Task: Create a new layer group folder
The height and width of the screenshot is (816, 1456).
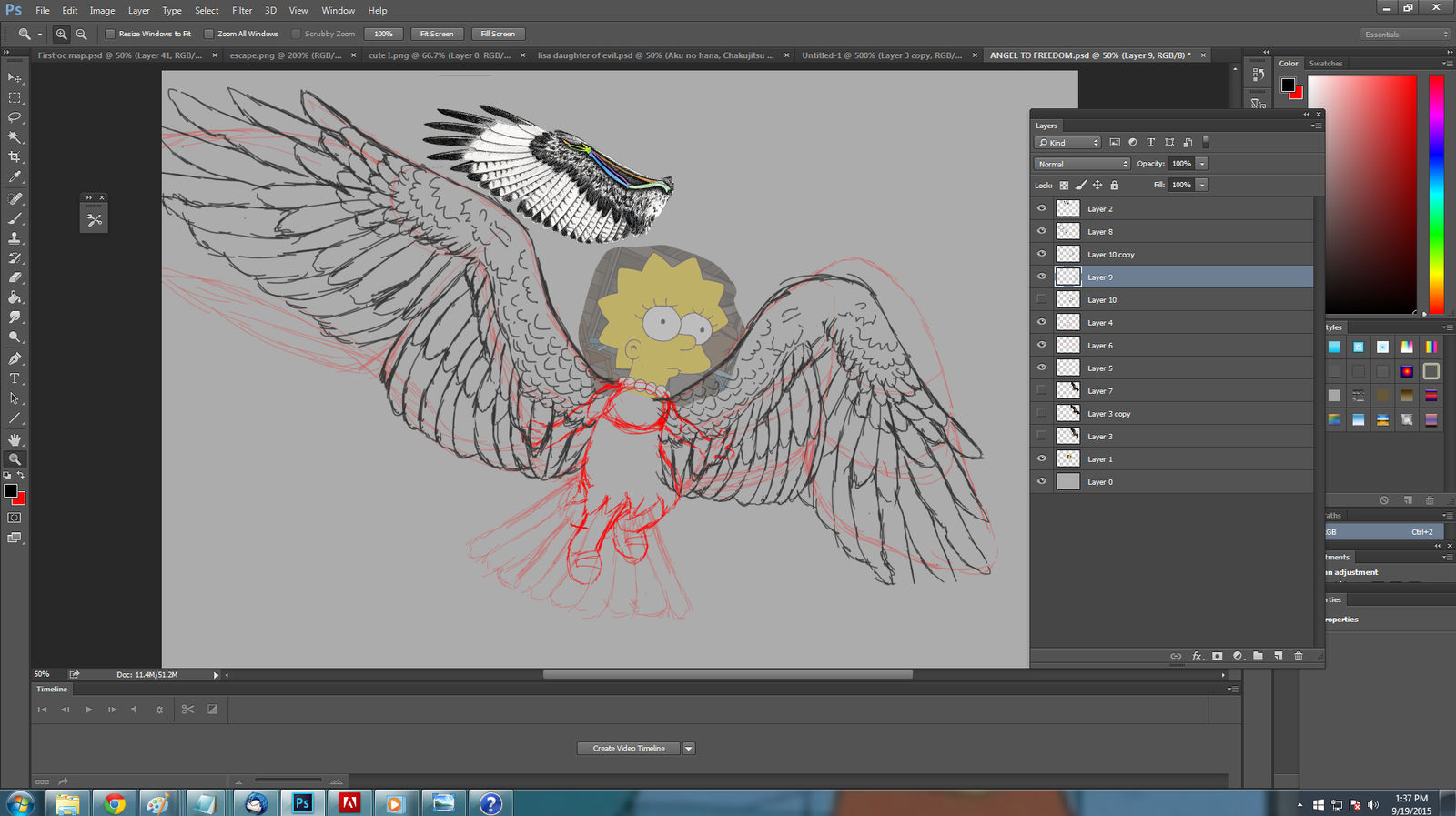Action: [x=1258, y=656]
